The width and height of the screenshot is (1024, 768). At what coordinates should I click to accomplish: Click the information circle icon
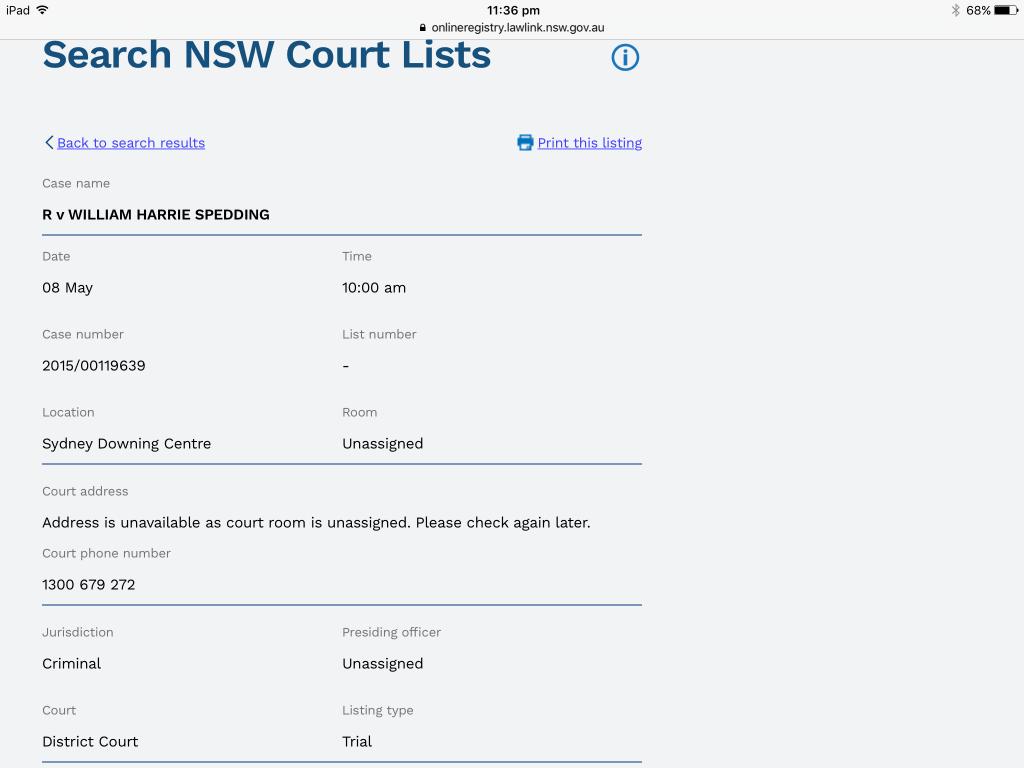point(625,58)
